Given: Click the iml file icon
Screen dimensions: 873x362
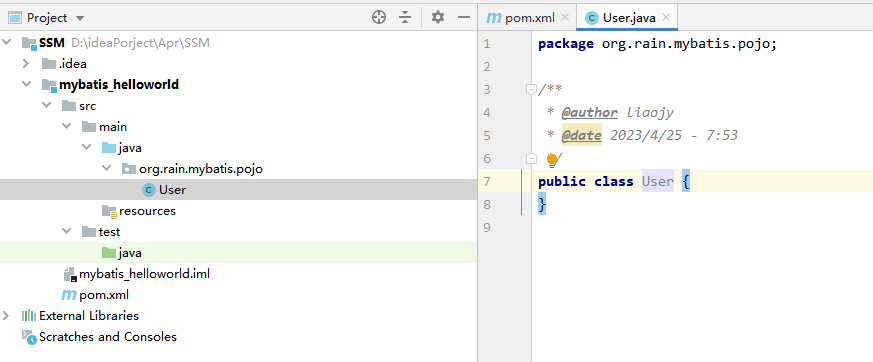Looking at the screenshot, I should [x=70, y=274].
